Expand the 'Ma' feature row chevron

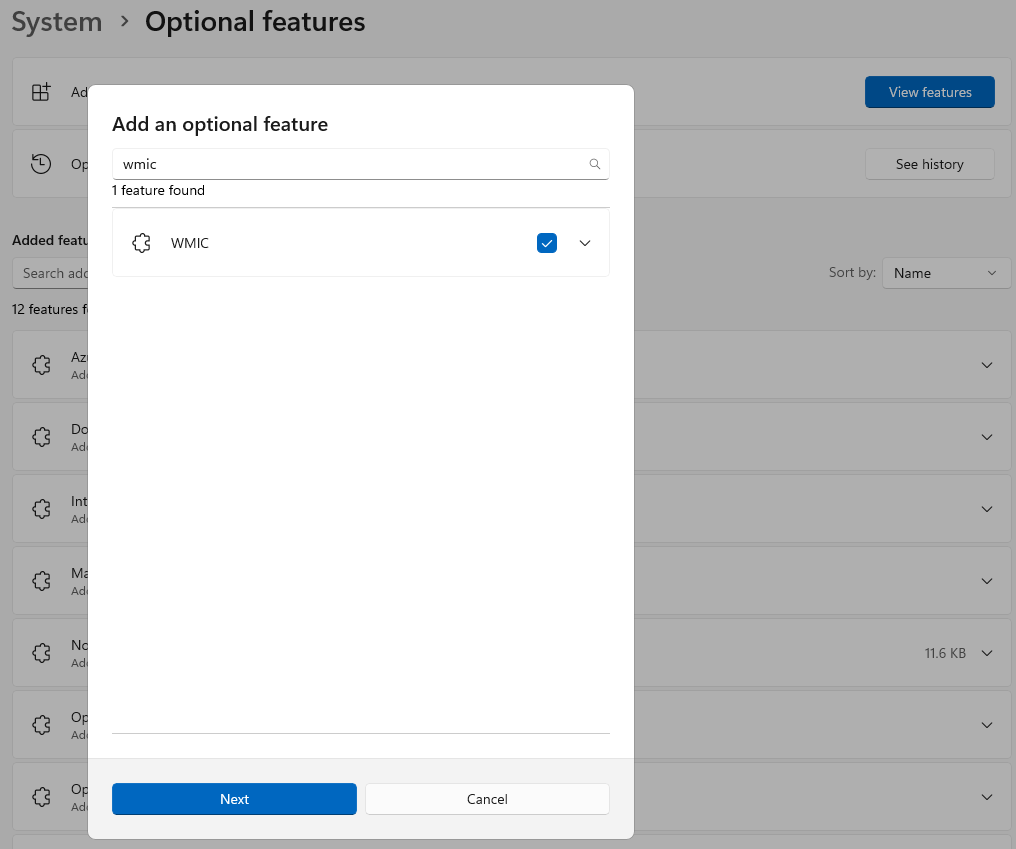[x=987, y=581]
